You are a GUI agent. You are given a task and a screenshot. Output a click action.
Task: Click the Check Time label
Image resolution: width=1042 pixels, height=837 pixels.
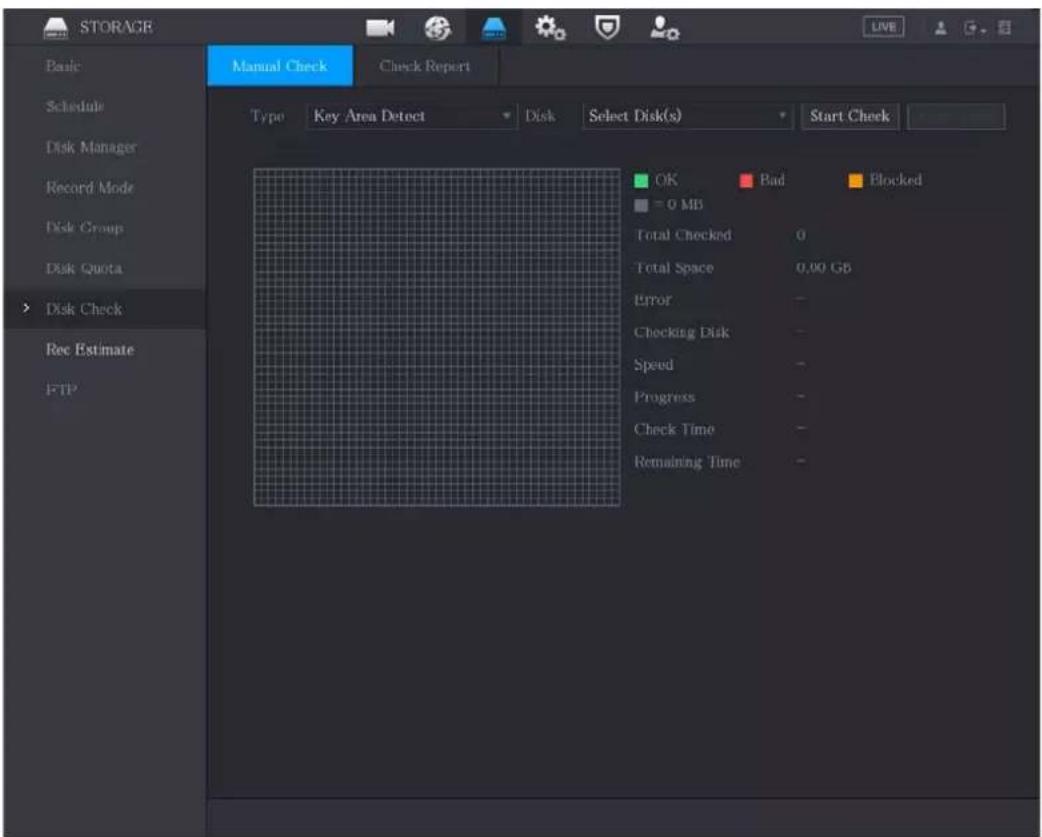coord(674,429)
